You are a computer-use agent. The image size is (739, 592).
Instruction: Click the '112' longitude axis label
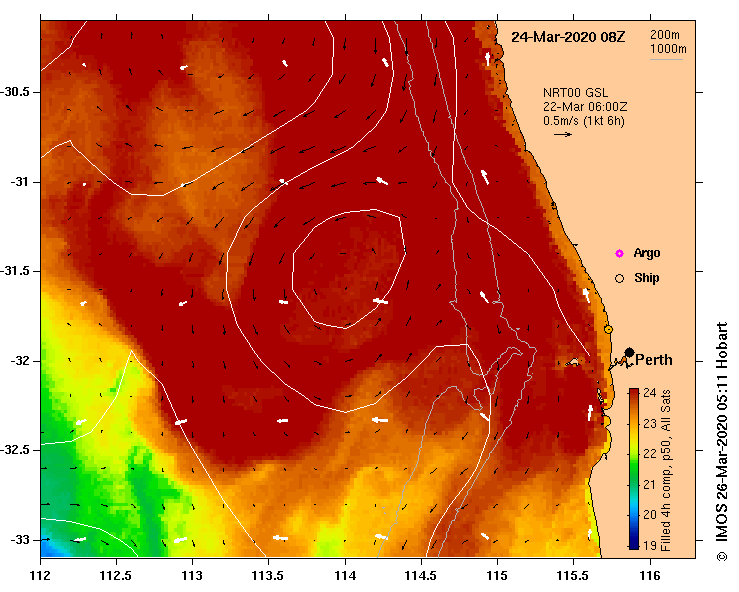[x=40, y=576]
